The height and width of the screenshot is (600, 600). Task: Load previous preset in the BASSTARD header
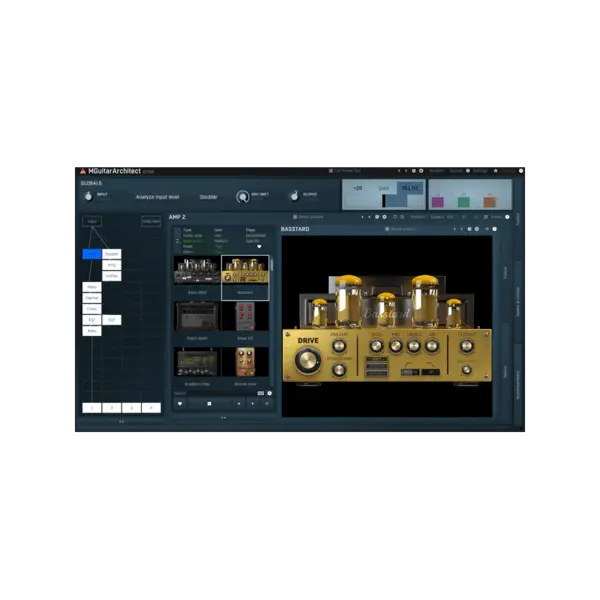pos(455,229)
